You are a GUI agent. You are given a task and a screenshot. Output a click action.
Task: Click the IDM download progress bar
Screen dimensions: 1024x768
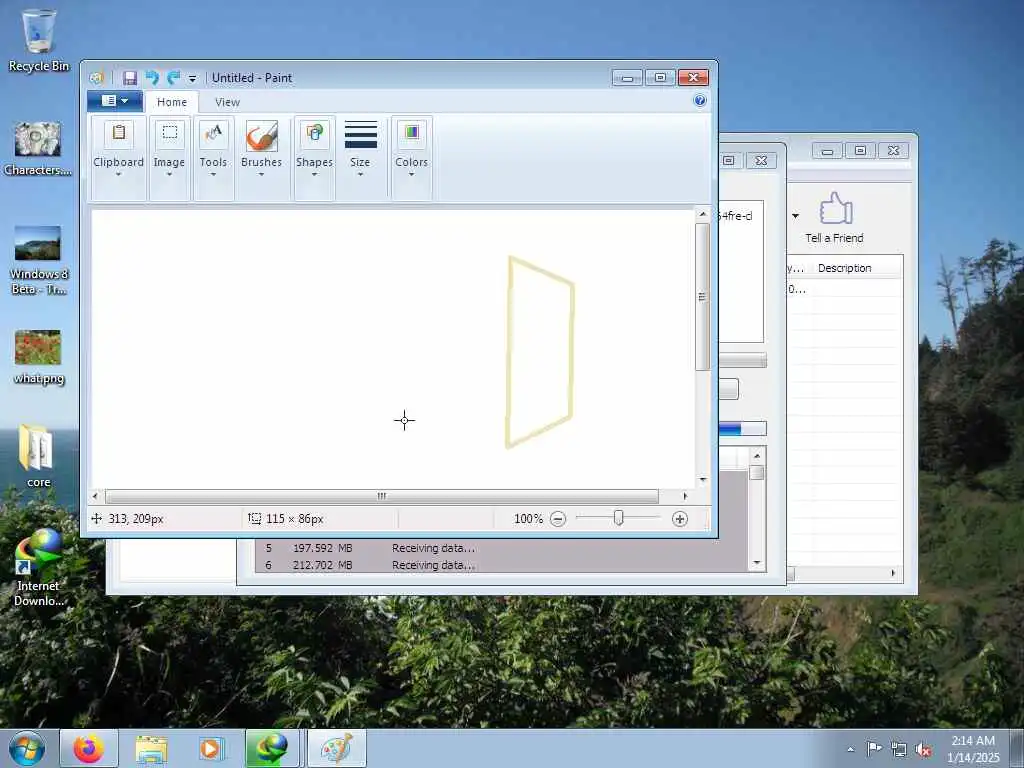coord(743,428)
